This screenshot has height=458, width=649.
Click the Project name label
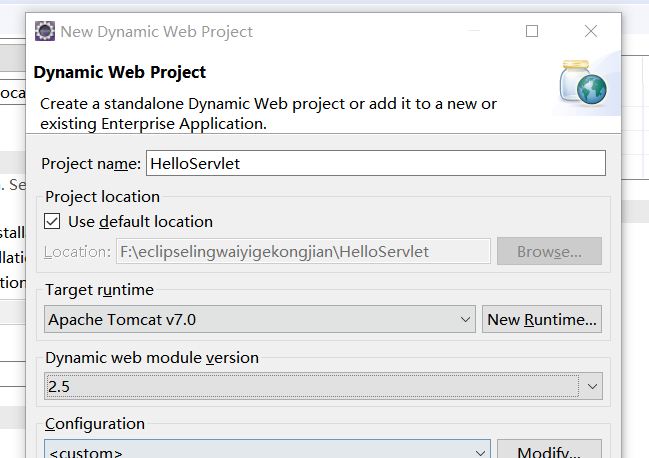click(91, 164)
